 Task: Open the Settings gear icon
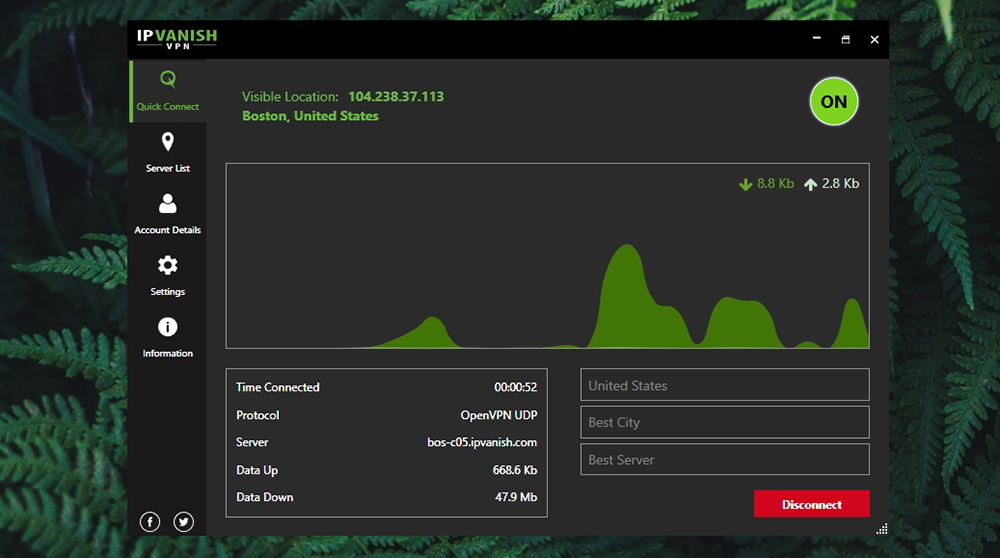pyautogui.click(x=168, y=265)
